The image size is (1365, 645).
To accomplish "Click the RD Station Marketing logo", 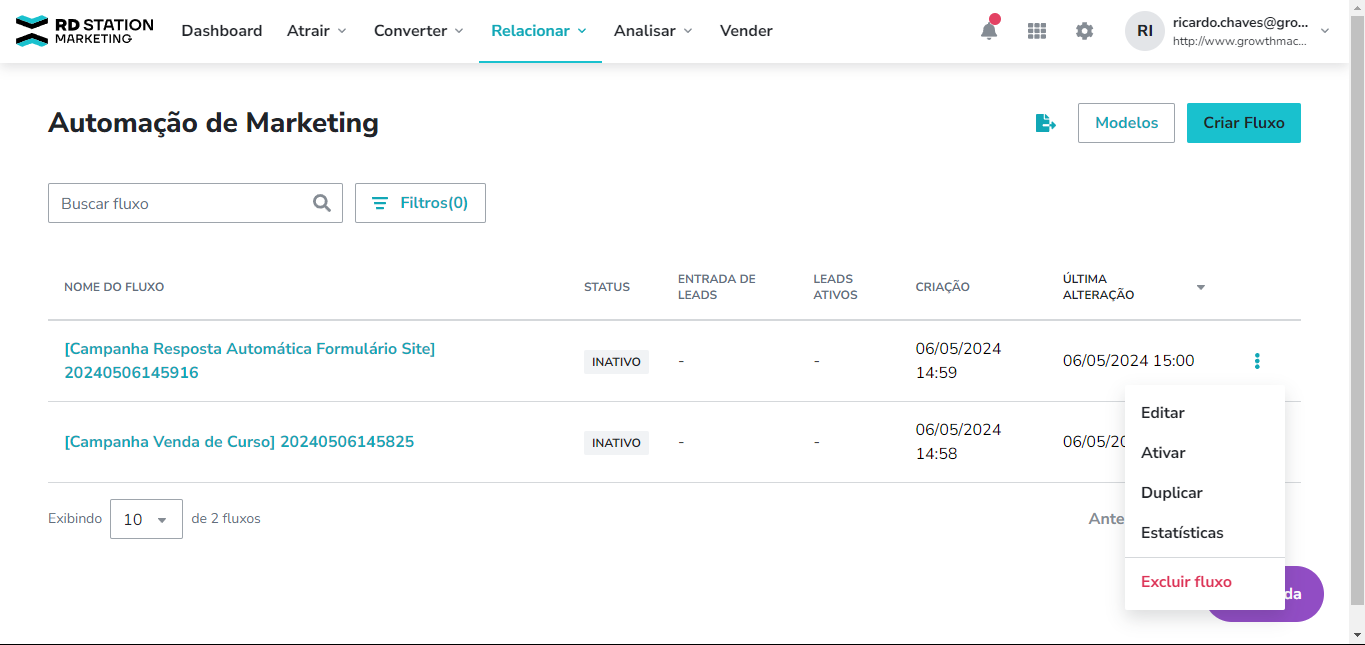I will [x=85, y=31].
